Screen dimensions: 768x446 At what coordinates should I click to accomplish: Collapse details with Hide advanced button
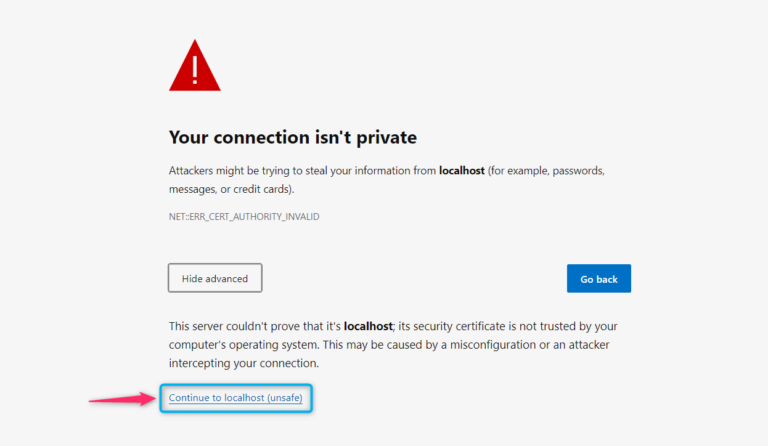[214, 278]
